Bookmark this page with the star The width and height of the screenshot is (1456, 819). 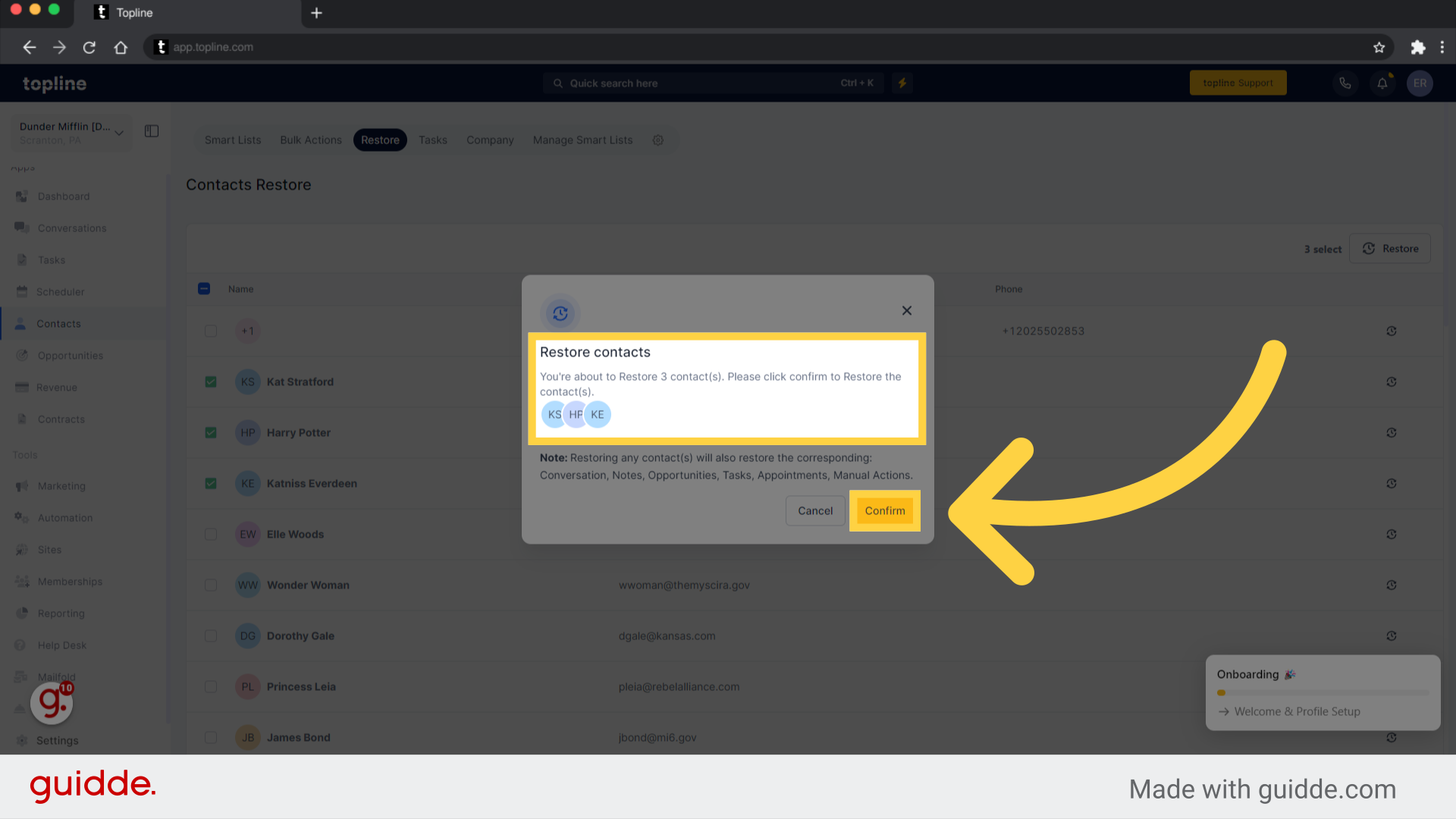[x=1379, y=47]
